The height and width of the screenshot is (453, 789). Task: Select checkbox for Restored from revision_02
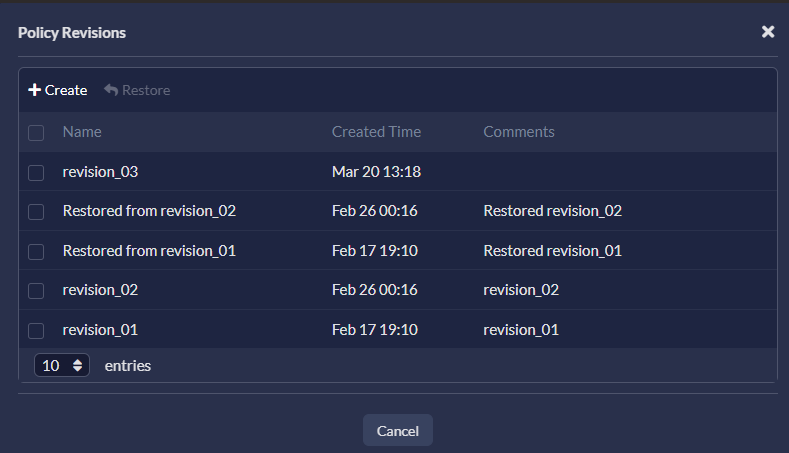(36, 212)
